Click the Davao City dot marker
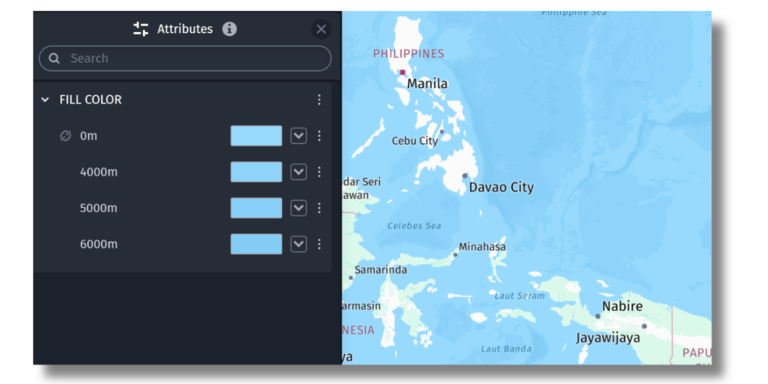 pyautogui.click(x=465, y=175)
